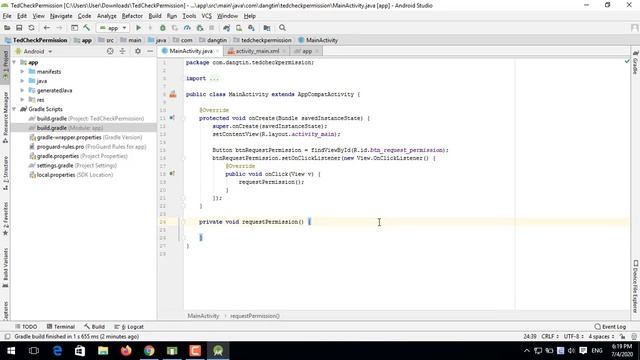
Task: Open File Explorer from the taskbar
Action: (103, 351)
